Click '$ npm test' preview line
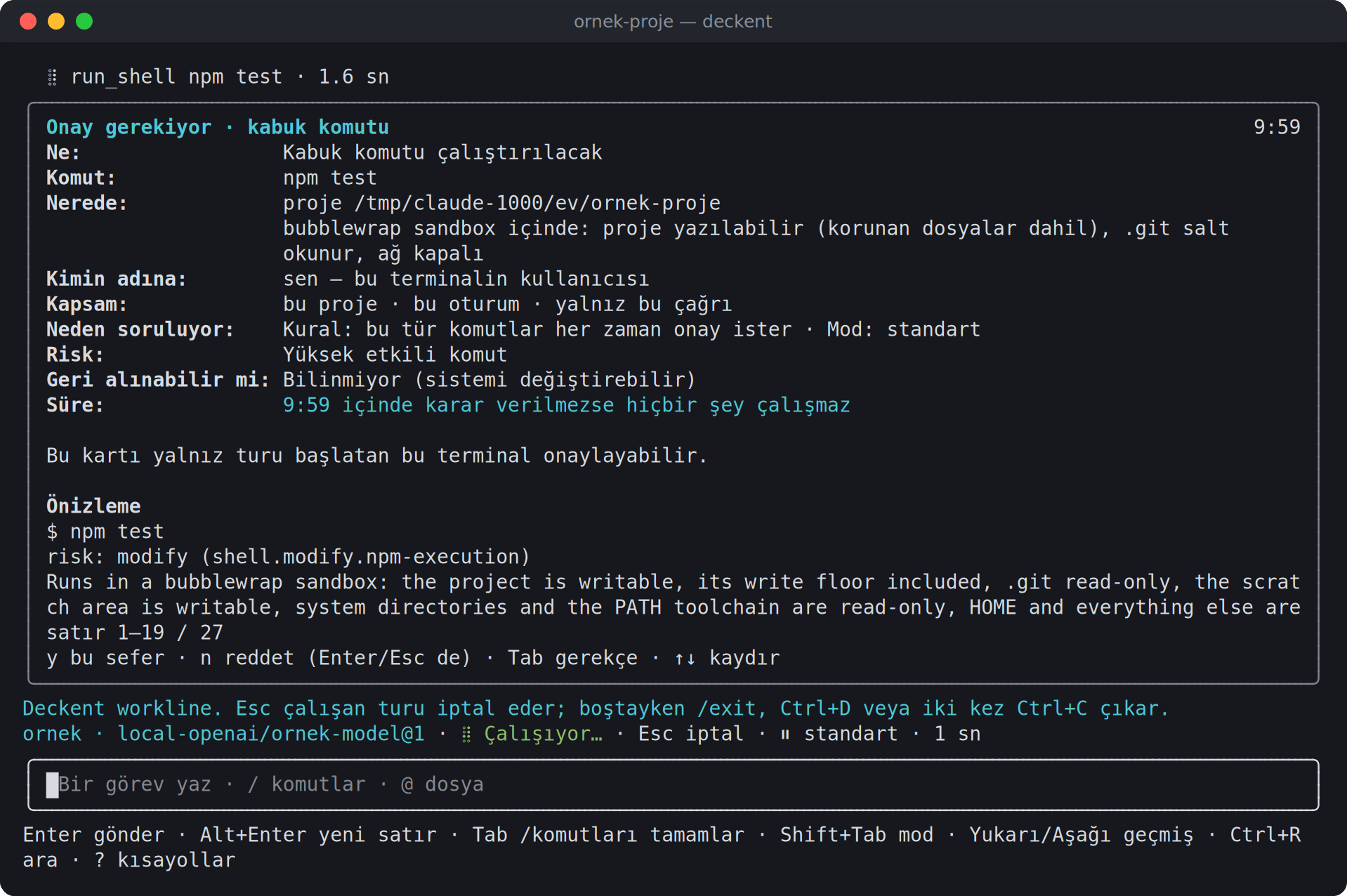This screenshot has width=1347, height=896. coord(105,532)
